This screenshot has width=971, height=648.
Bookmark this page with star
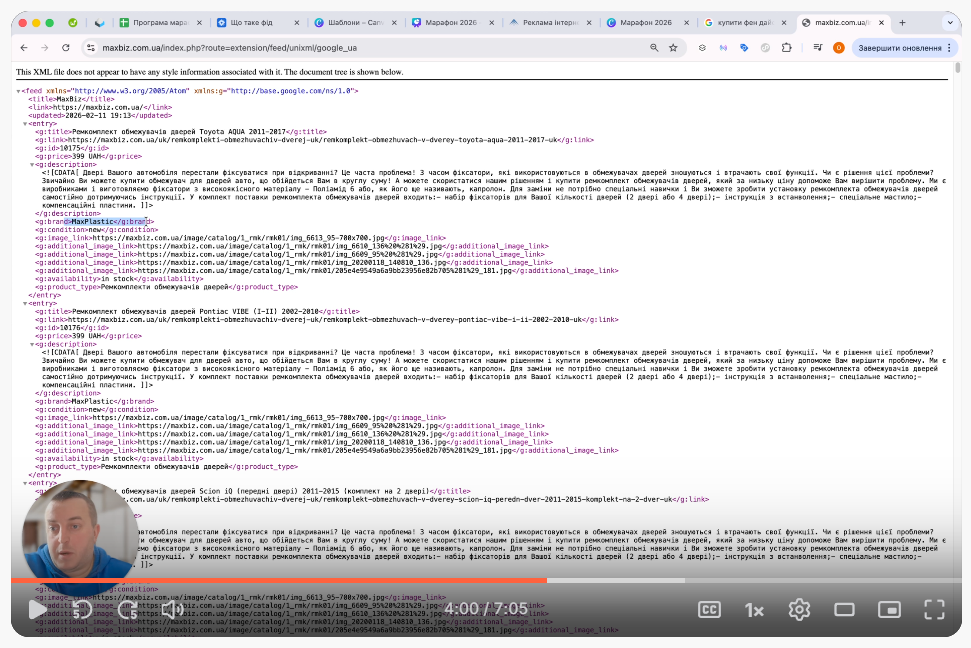(x=673, y=48)
